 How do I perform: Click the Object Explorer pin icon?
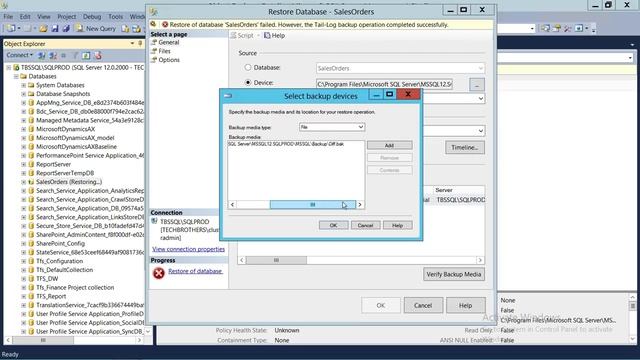(x=140, y=43)
